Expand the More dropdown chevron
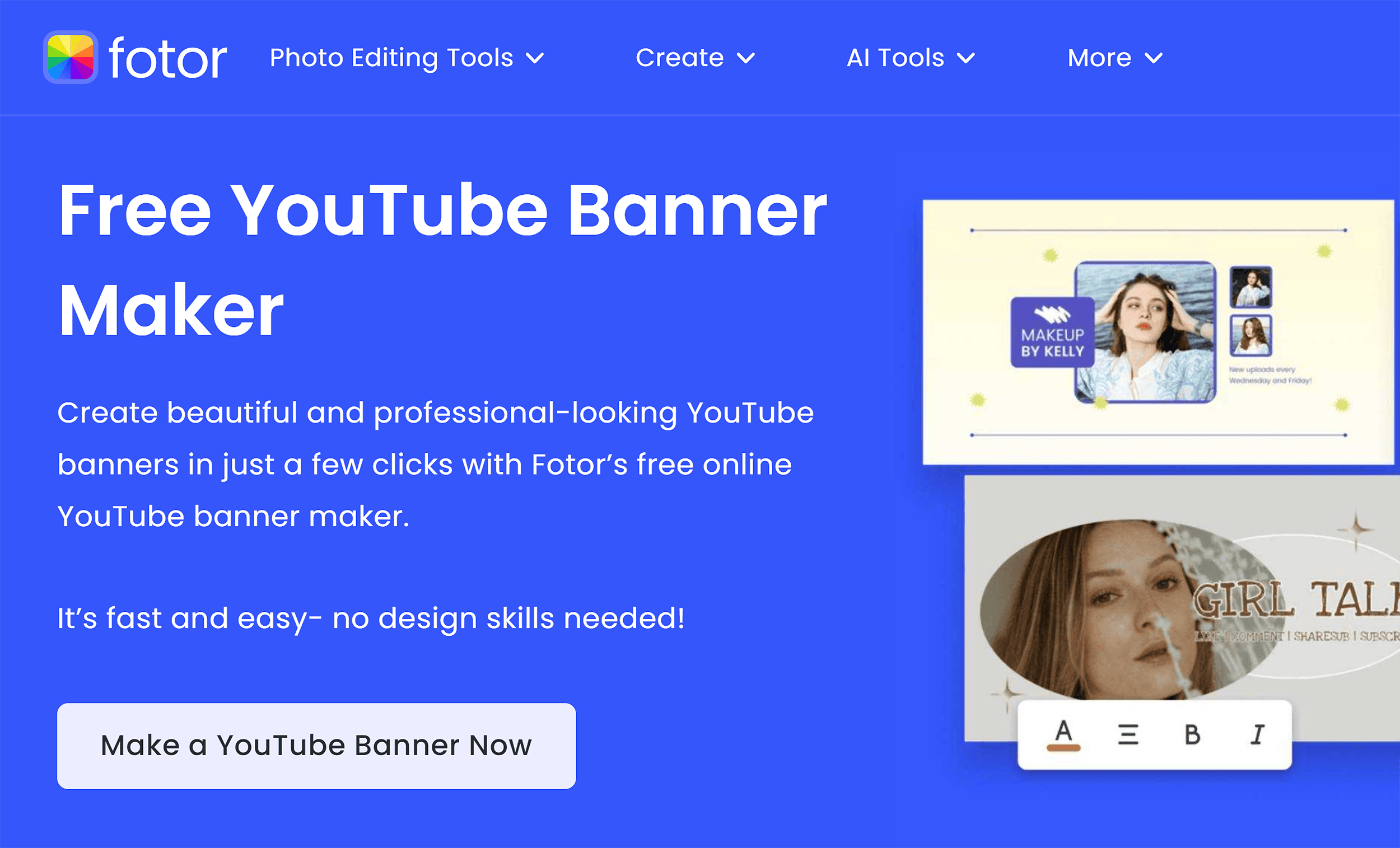The image size is (1400, 848). click(1154, 58)
